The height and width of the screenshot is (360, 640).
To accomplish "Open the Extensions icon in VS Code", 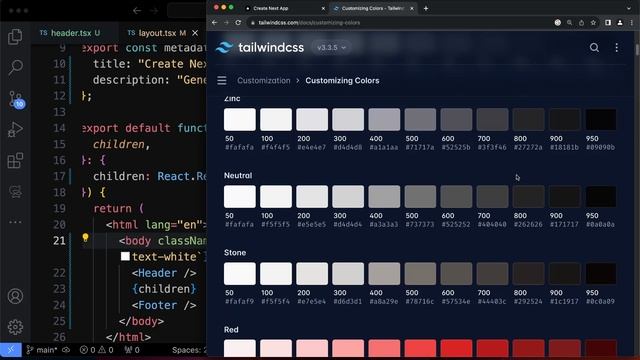I will tap(15, 160).
